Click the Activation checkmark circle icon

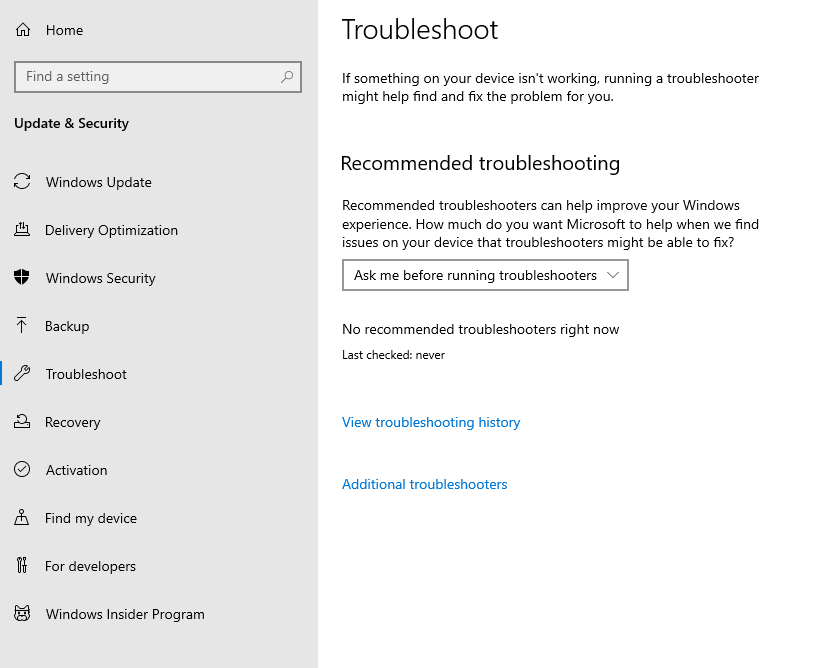tap(22, 470)
